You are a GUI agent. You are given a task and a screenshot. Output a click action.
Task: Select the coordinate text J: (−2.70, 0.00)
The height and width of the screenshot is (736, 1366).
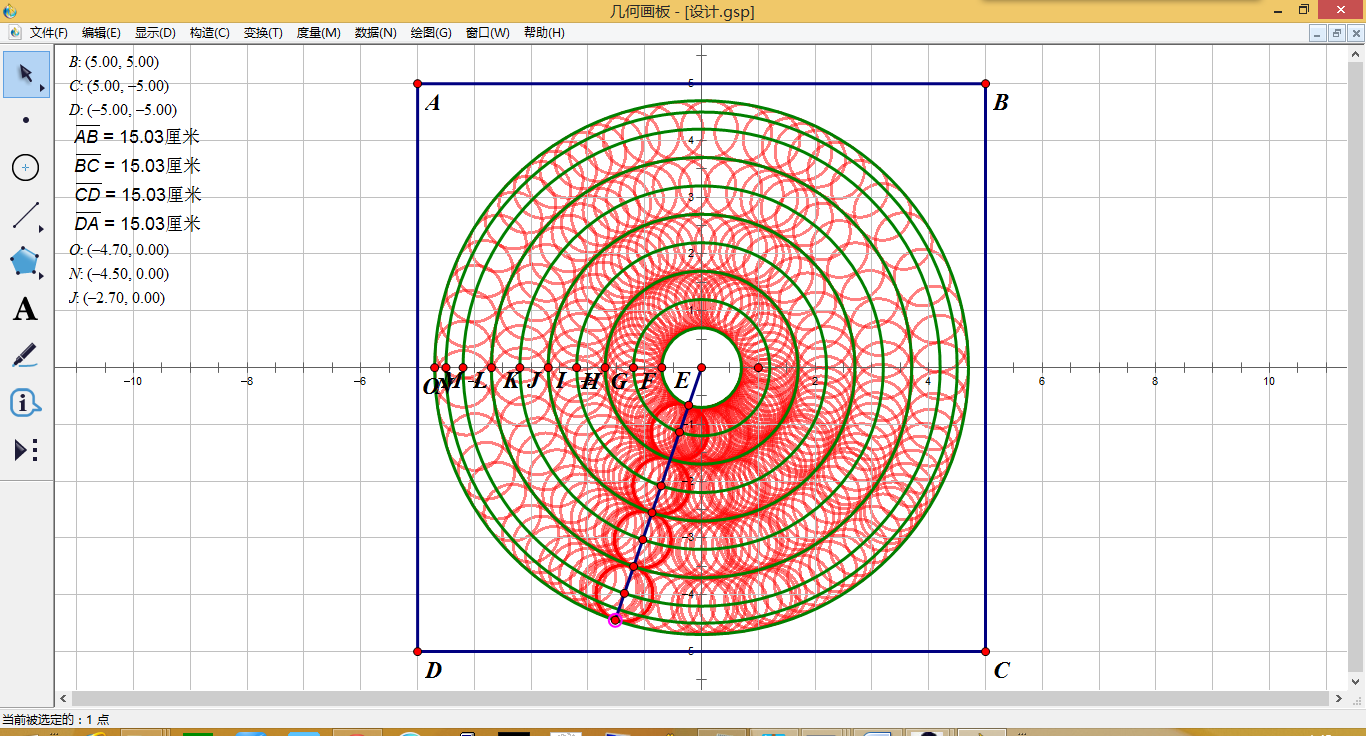point(117,298)
